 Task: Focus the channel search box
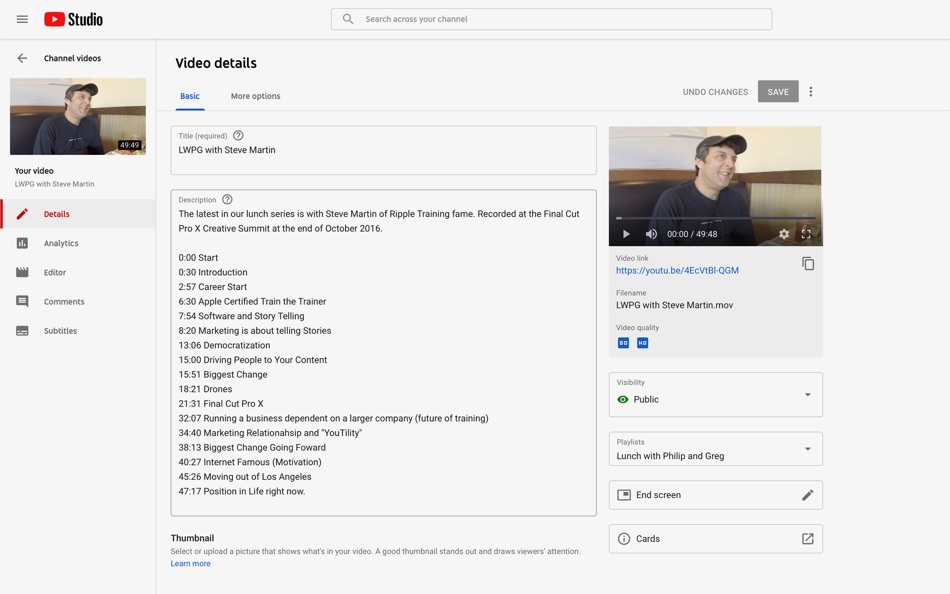point(551,19)
